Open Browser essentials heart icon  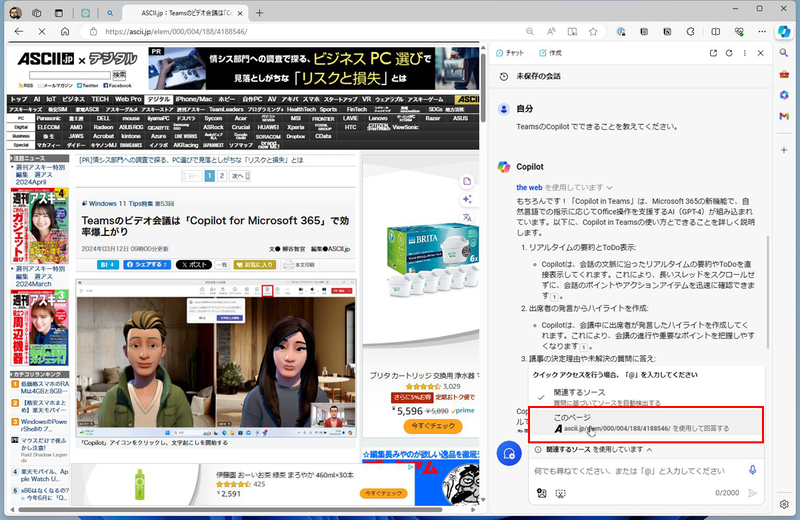tap(739, 32)
